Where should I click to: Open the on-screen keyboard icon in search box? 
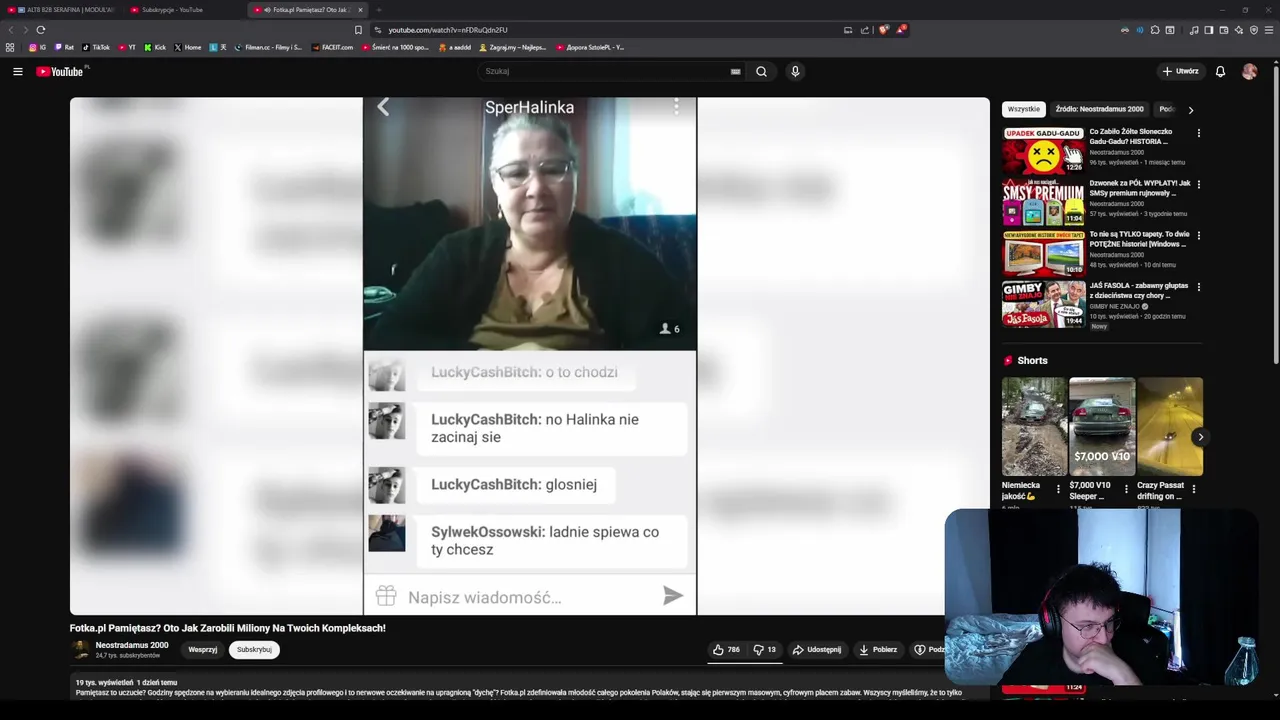coord(735,71)
